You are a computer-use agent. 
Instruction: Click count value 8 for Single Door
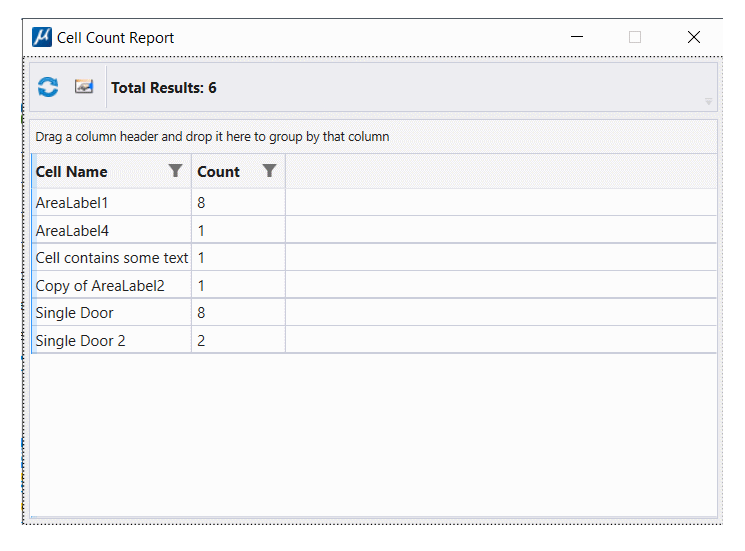pos(201,313)
